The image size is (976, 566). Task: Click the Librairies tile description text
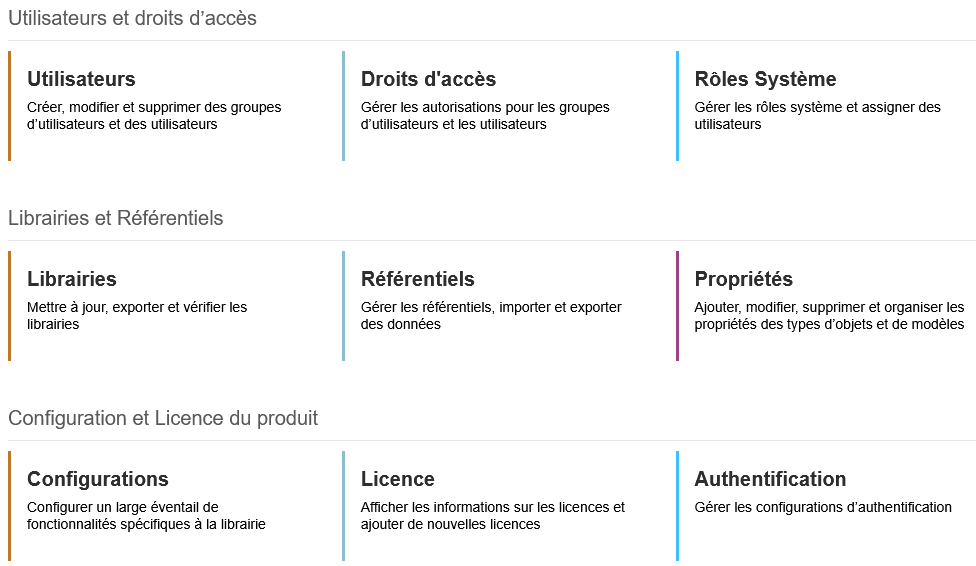click(x=137, y=316)
